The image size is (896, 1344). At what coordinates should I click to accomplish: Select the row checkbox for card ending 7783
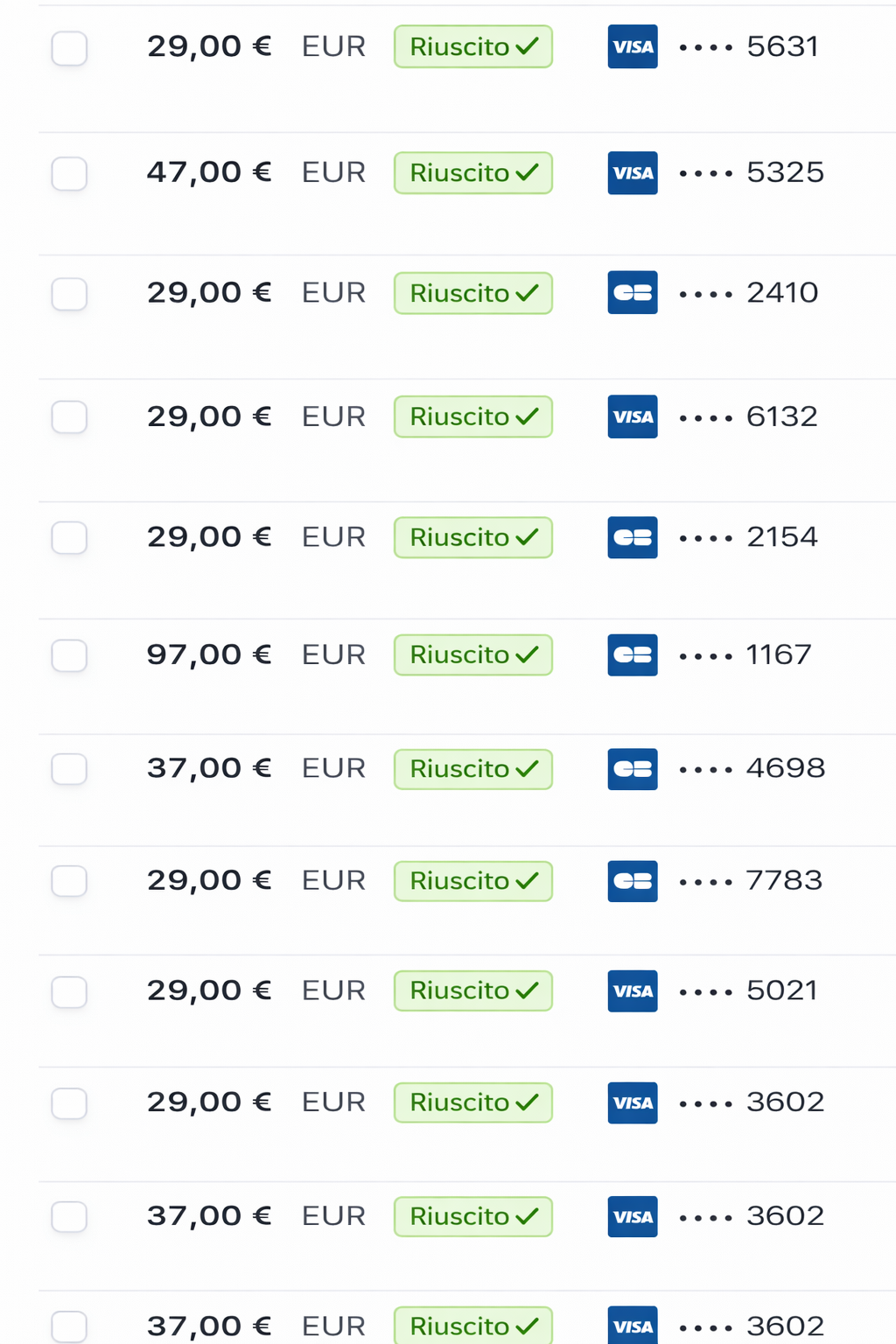click(69, 881)
